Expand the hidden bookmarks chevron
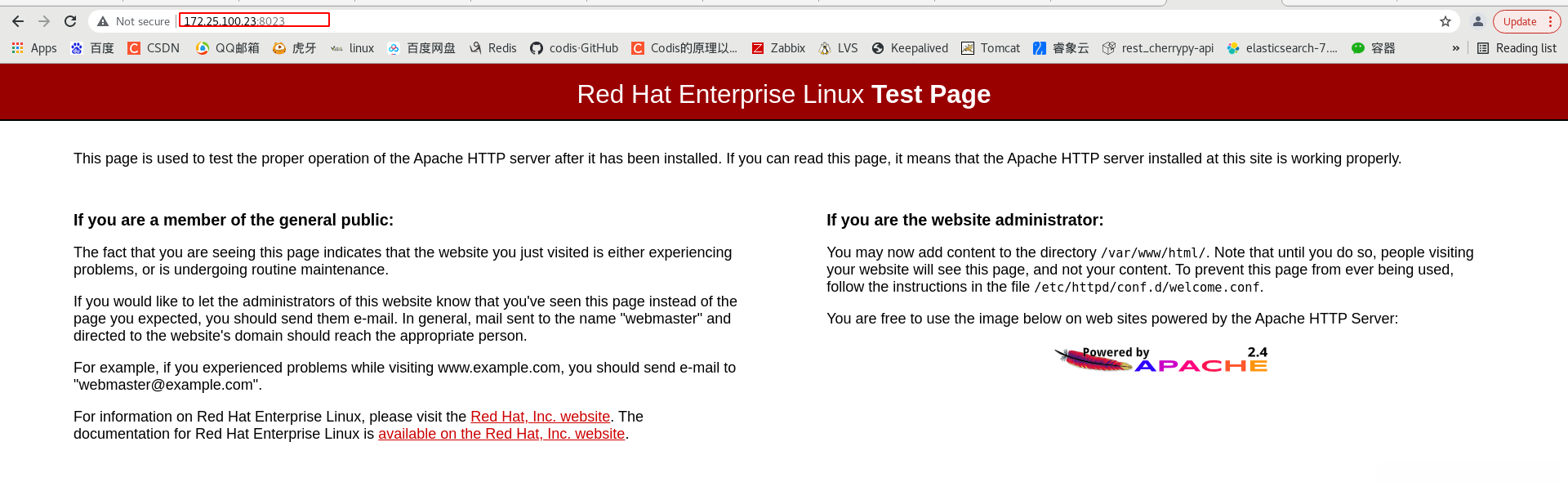1568x491 pixels. (1455, 48)
